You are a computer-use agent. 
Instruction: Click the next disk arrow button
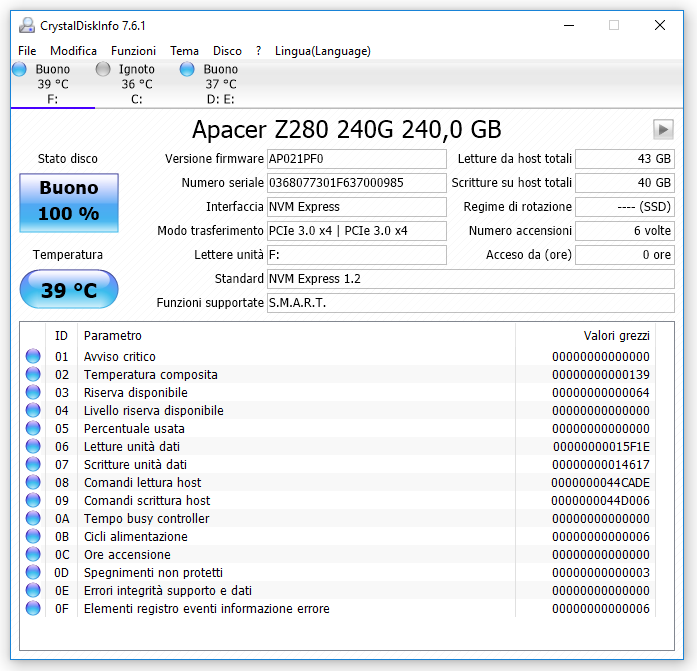(x=663, y=130)
